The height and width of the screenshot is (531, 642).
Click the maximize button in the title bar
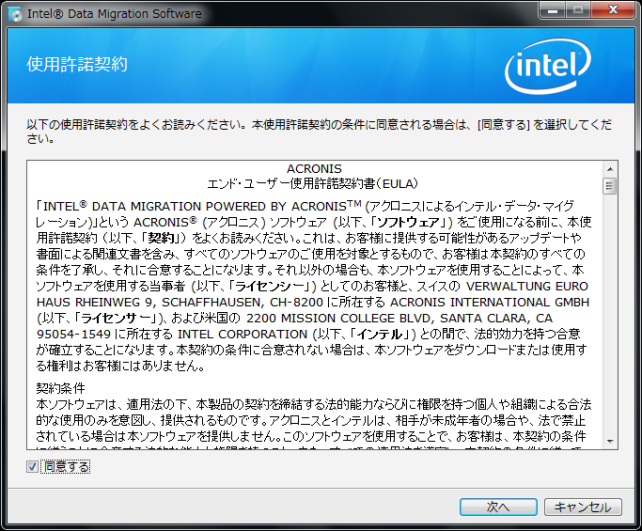578,10
